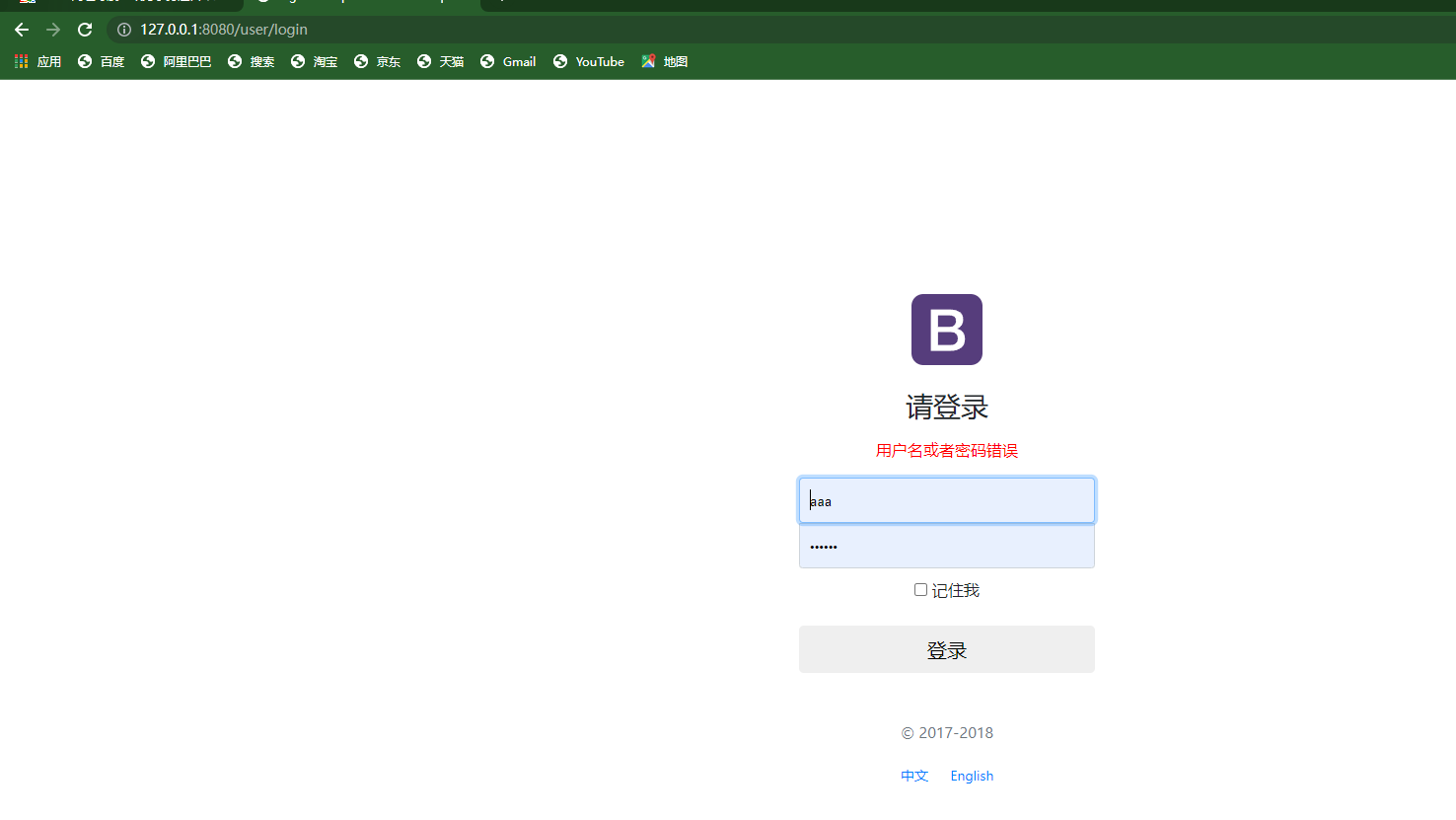Click the browser Forward navigation arrow
This screenshot has width=1456, height=820.
pyautogui.click(x=52, y=30)
